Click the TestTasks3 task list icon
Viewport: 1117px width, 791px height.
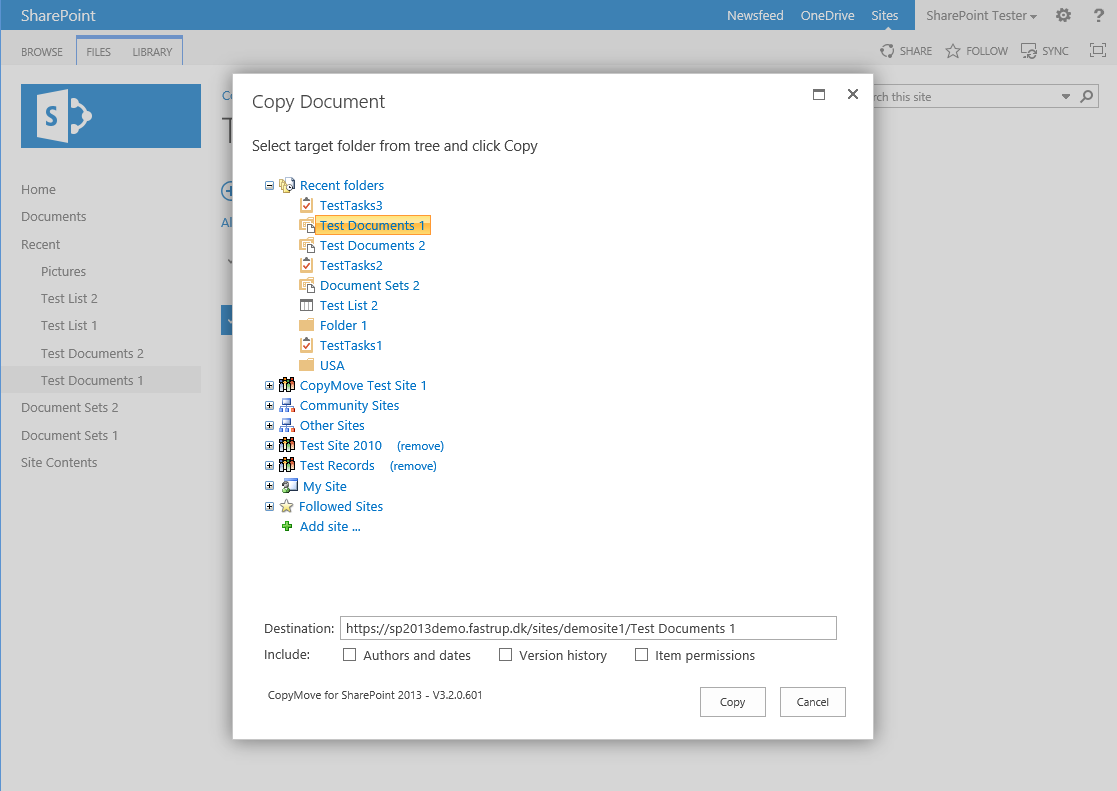pyautogui.click(x=306, y=205)
